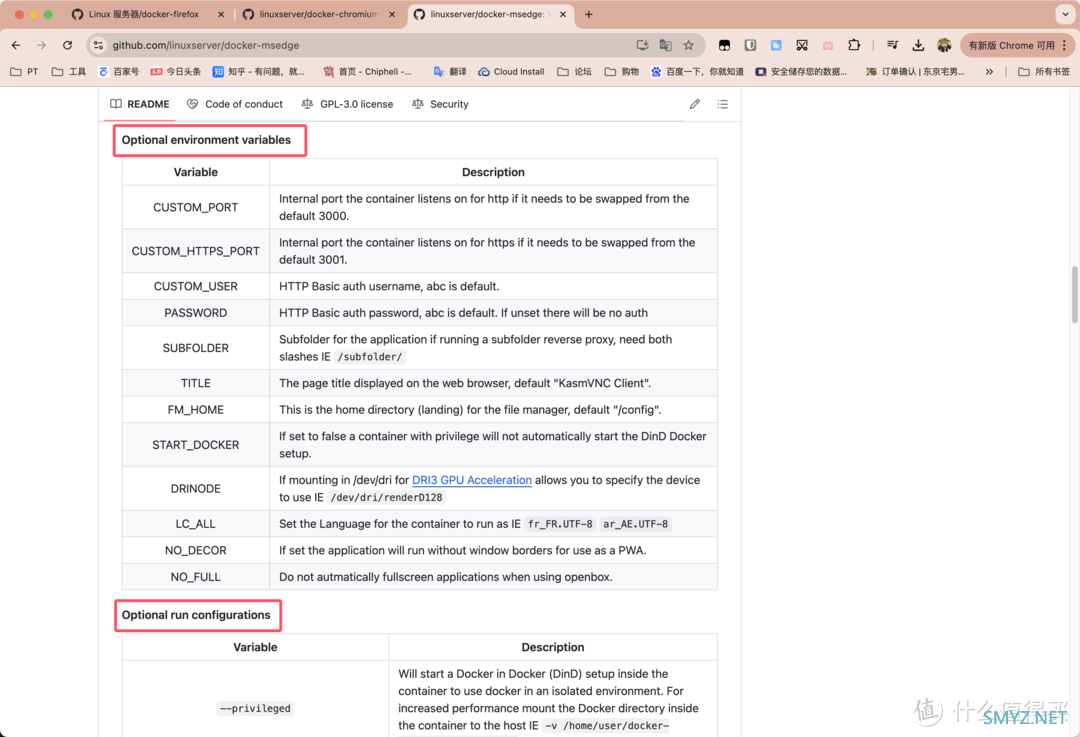Open the 订单确认 东京宅男 bookmark
Screen dimensions: 1080x737
click(915, 72)
